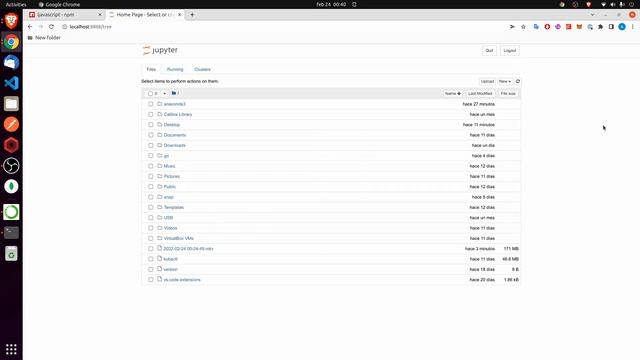Open the Trash from the dock
The height and width of the screenshot is (360, 640).
pyautogui.click(x=11, y=253)
